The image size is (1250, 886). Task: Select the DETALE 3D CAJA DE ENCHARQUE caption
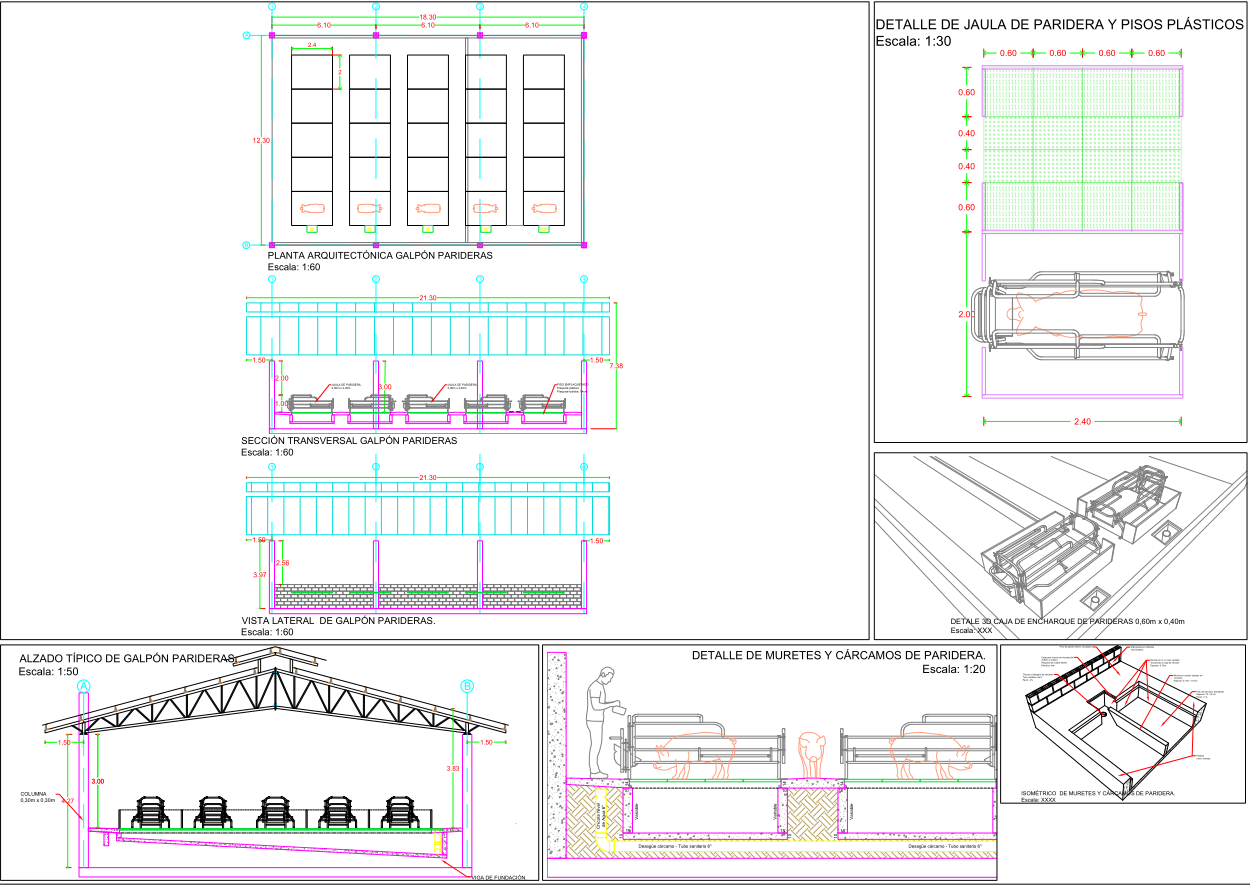[1067, 622]
